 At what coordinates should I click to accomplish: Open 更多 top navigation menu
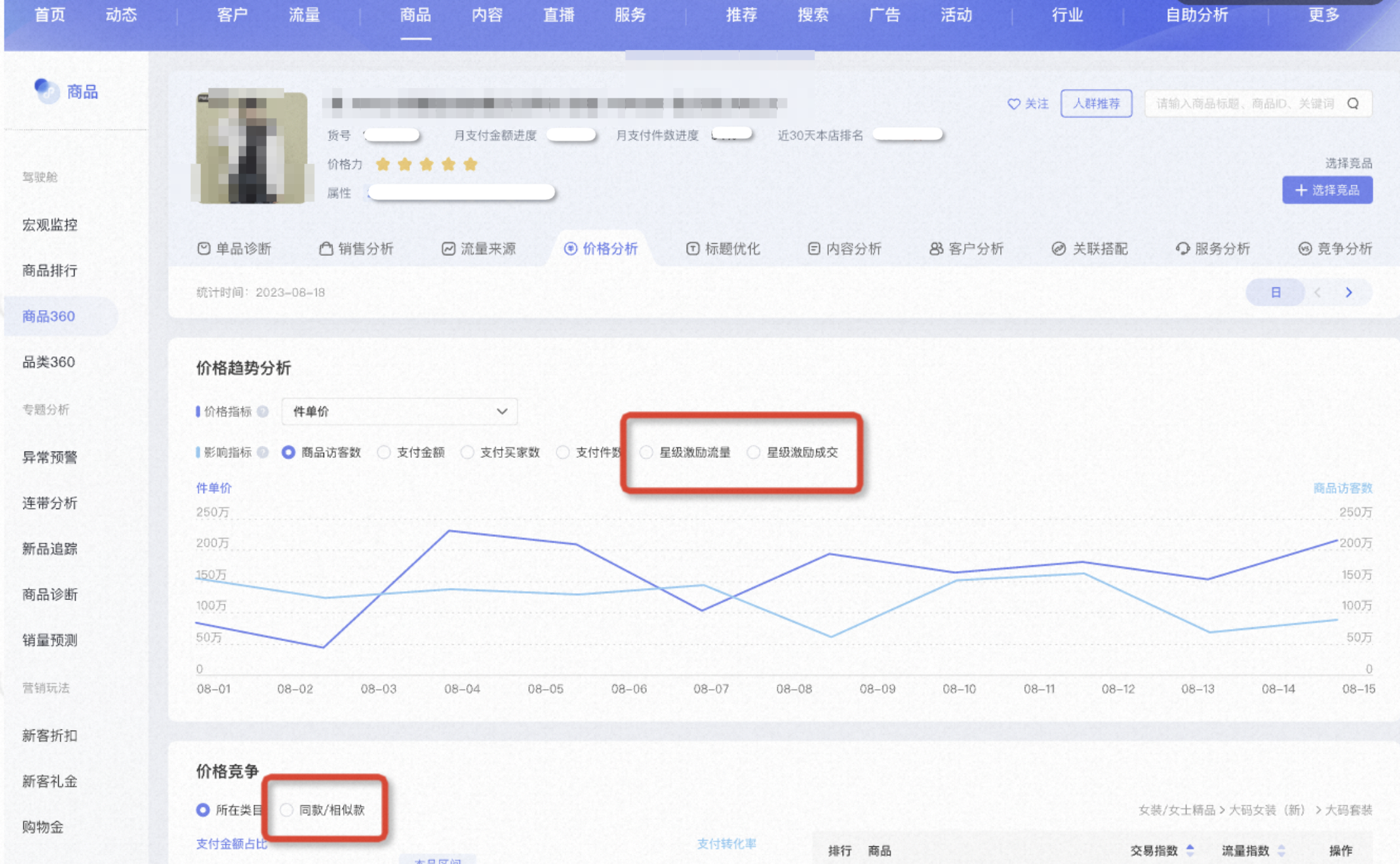point(1324,15)
